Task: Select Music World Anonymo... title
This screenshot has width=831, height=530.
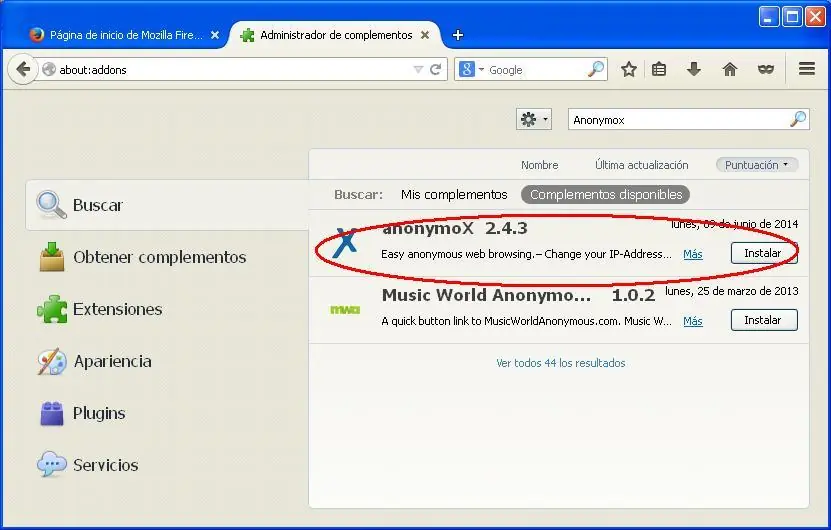Action: click(x=486, y=295)
